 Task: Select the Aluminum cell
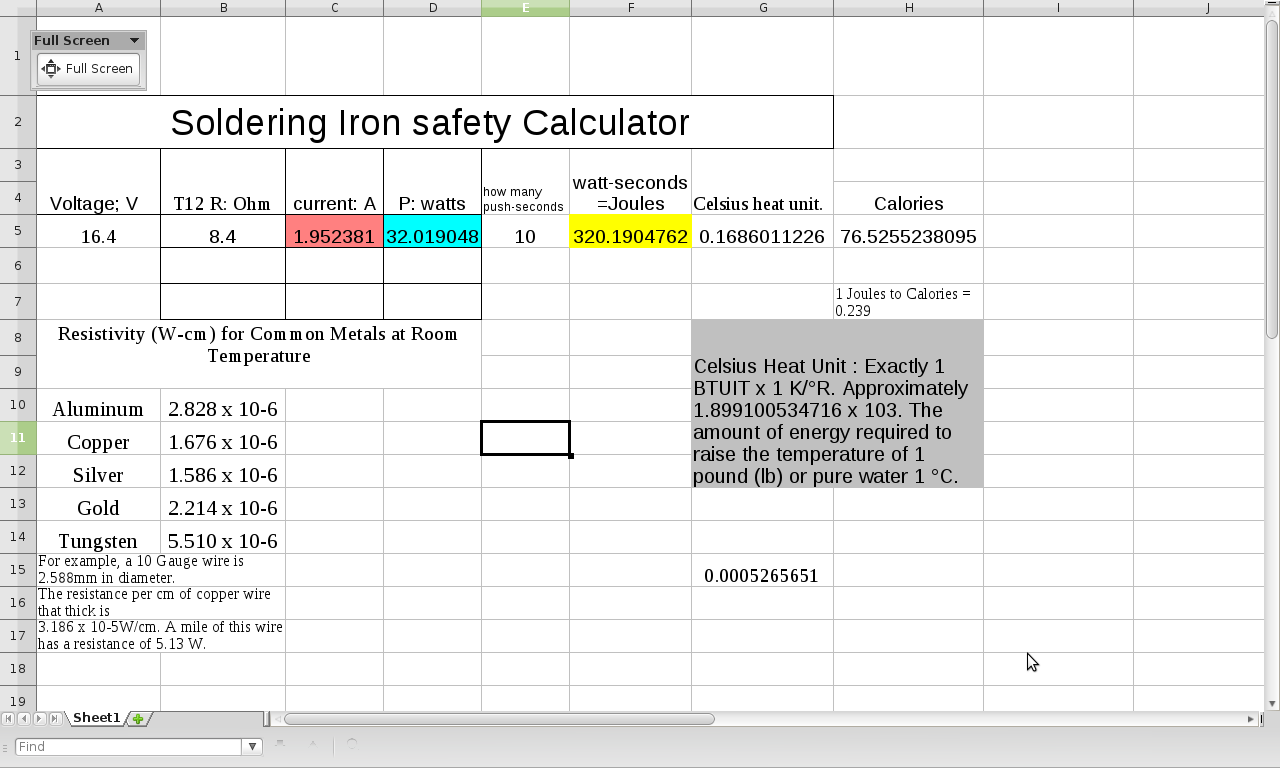tap(98, 405)
